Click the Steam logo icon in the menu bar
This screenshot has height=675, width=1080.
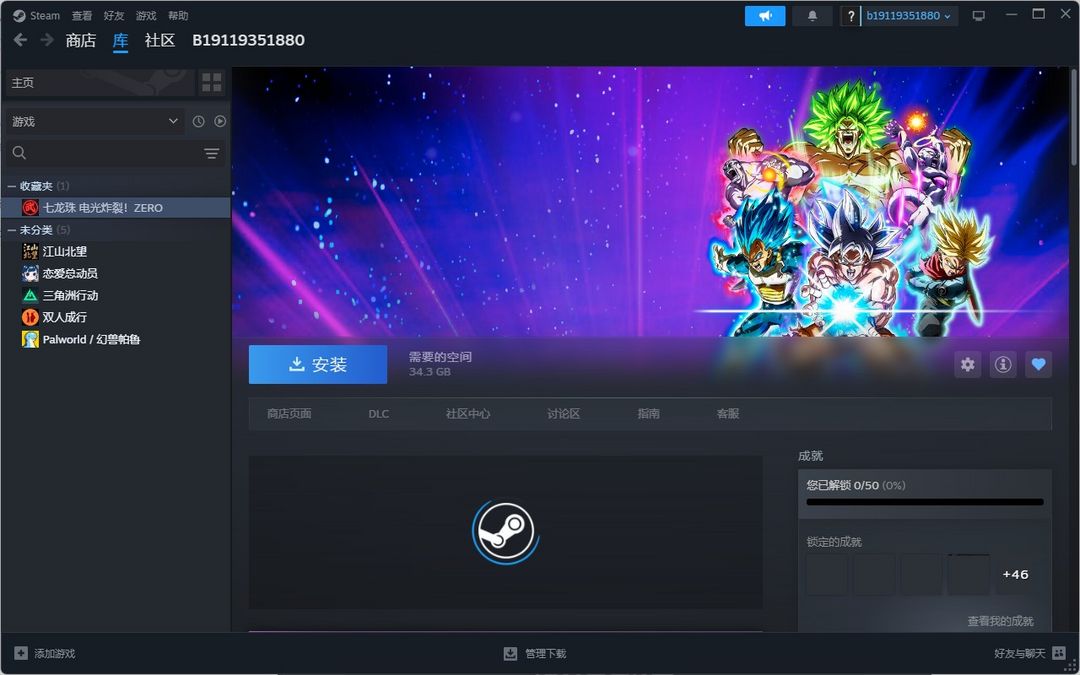[19, 15]
